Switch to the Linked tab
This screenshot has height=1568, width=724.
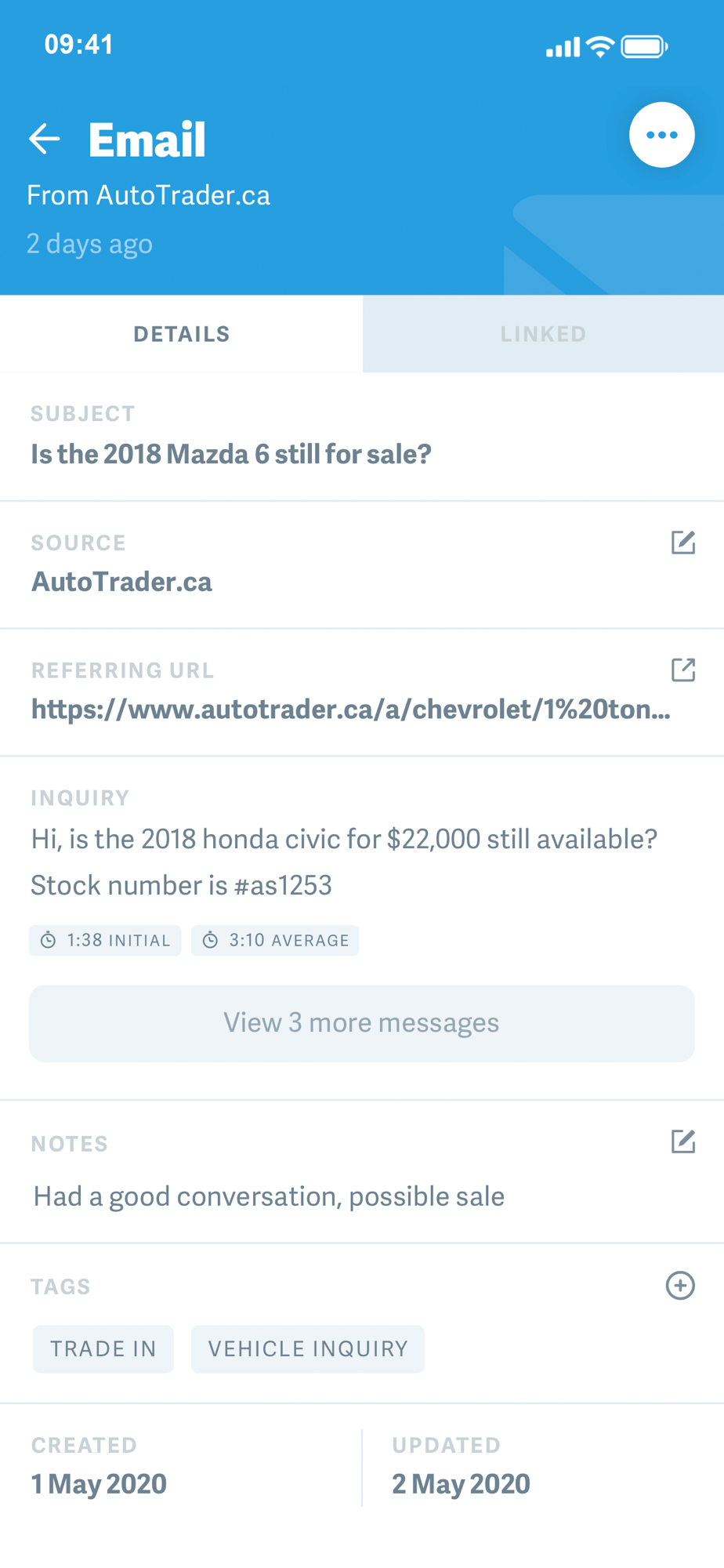543,334
